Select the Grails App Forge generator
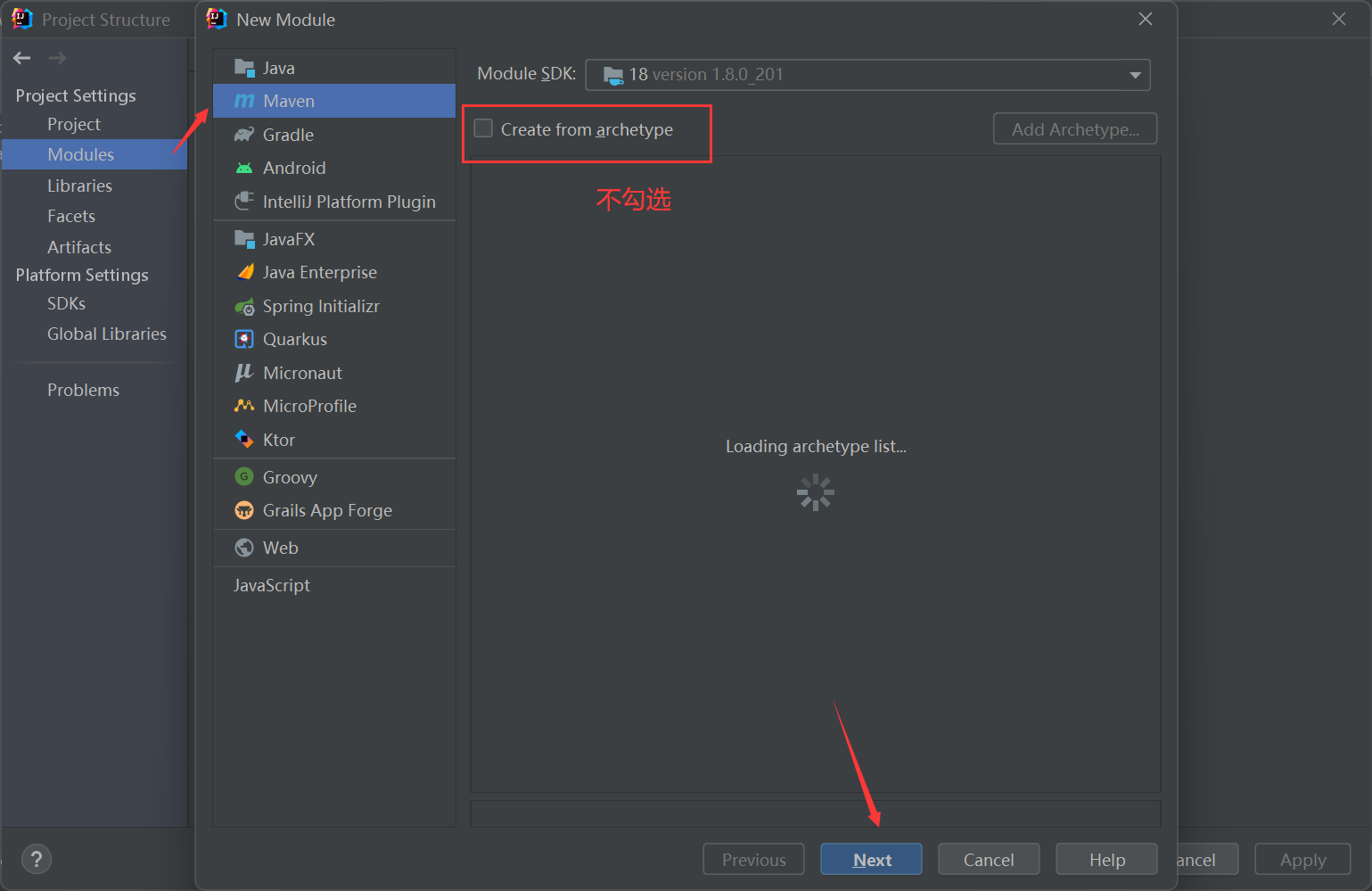This screenshot has width=1372, height=891. point(326,510)
